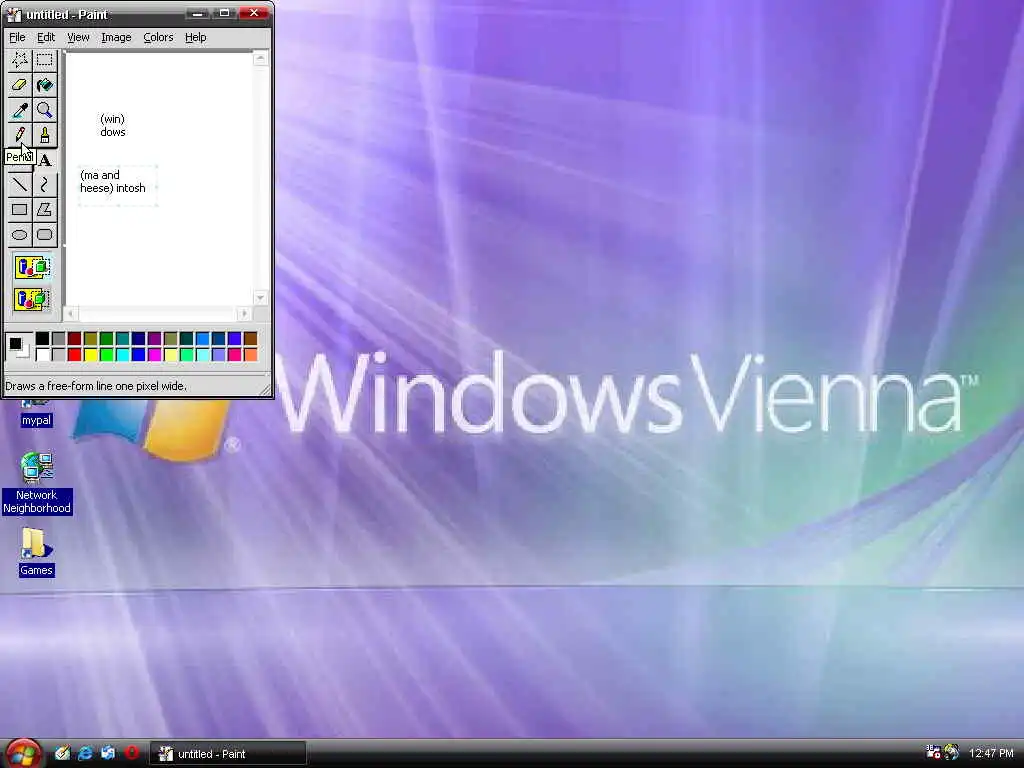Image resolution: width=1024 pixels, height=768 pixels.
Task: Select the mypal desktop shortcut
Action: pos(36,413)
